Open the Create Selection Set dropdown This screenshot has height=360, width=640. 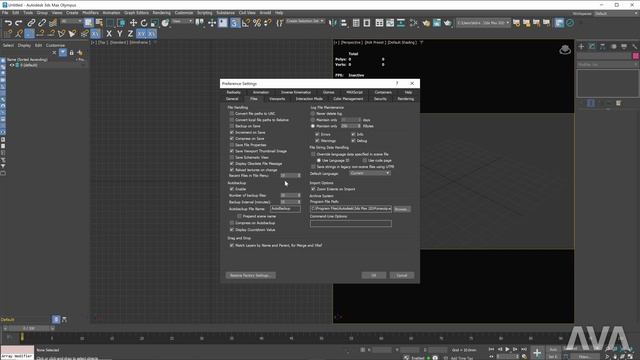click(305, 21)
